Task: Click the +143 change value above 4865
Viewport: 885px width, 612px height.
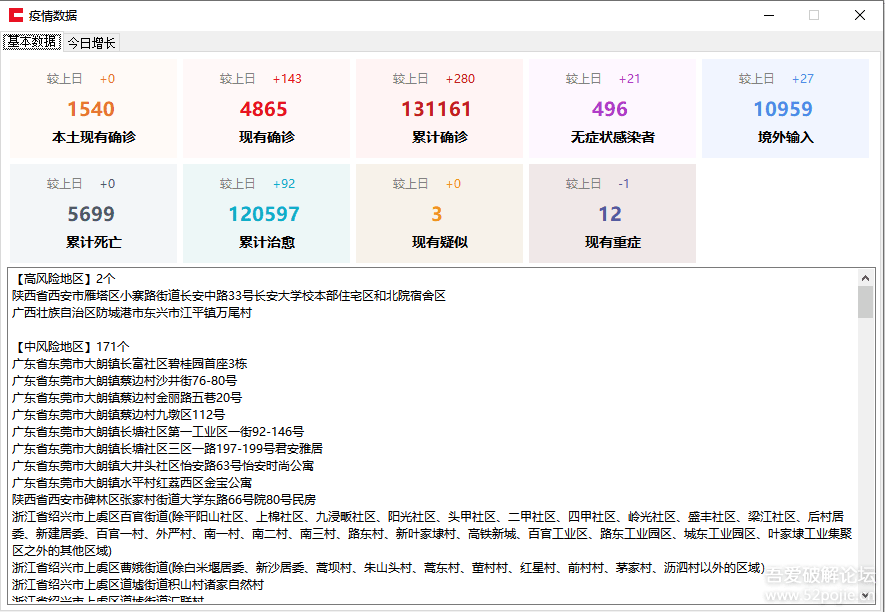Action: 287,78
